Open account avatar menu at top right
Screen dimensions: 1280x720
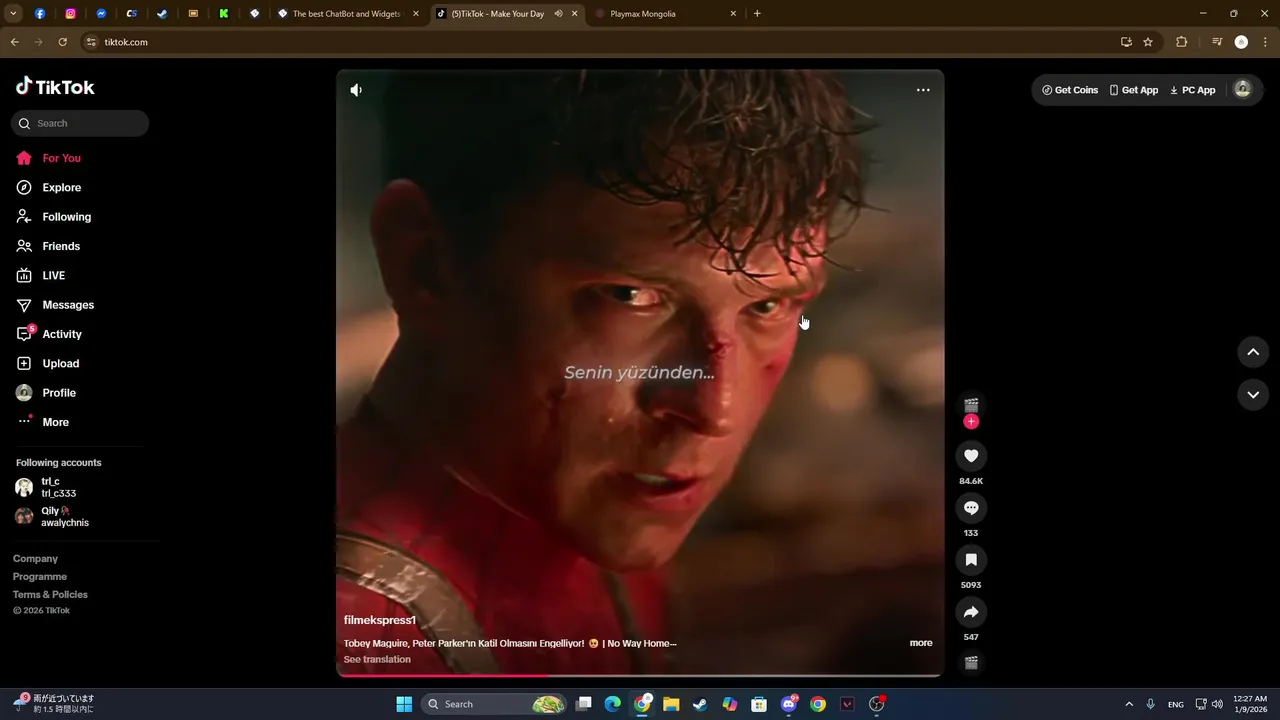coord(1243,89)
